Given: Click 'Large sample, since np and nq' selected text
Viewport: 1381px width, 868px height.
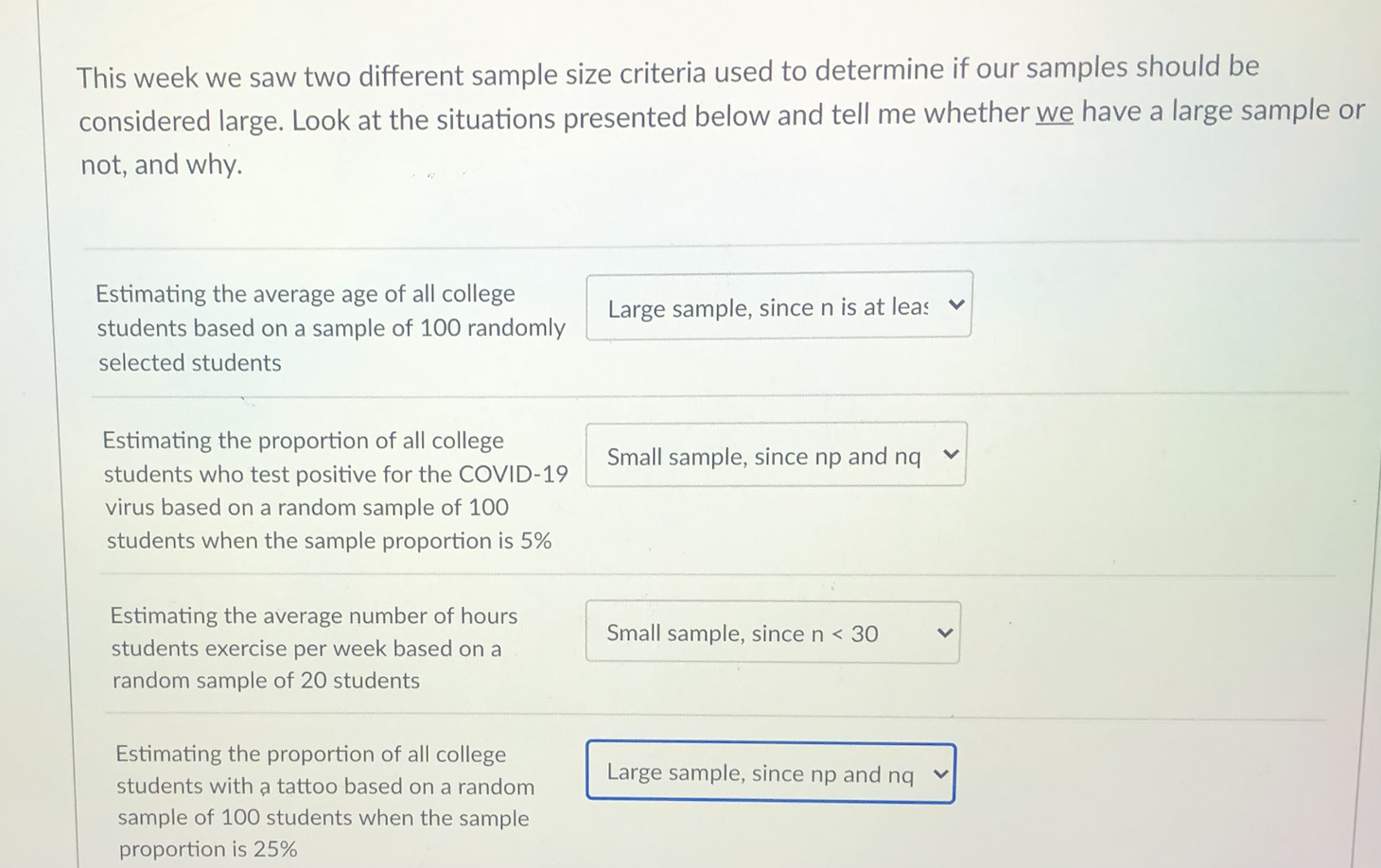Looking at the screenshot, I should click(760, 773).
